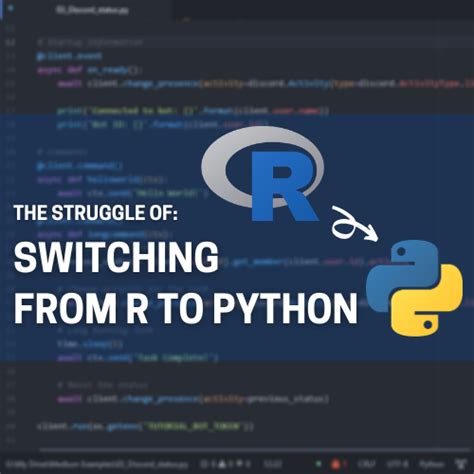Click the blue file icon beside the tab
The height and width of the screenshot is (474, 474).
tap(10, 8)
